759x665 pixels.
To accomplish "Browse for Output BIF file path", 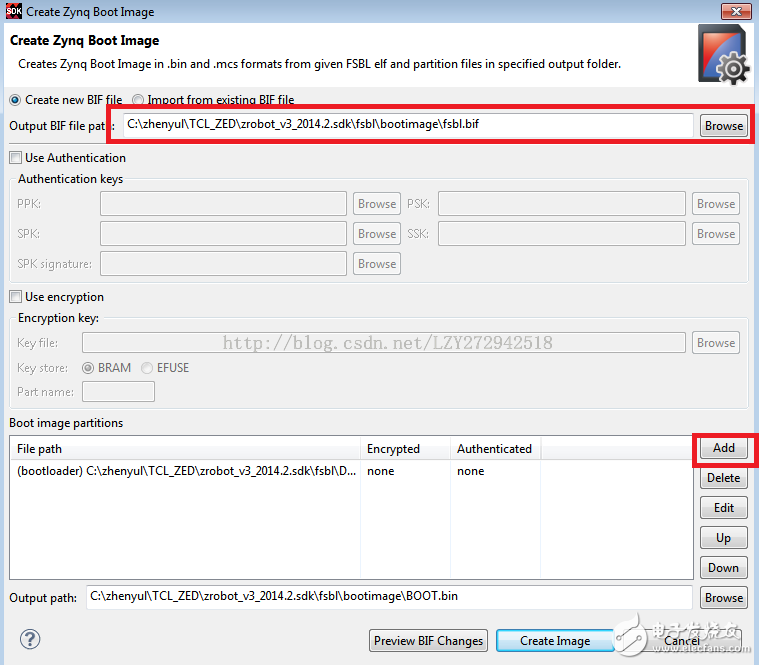I will tap(723, 126).
